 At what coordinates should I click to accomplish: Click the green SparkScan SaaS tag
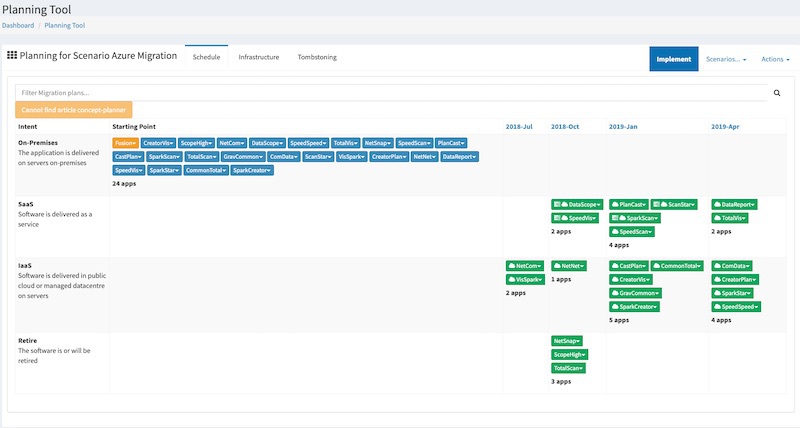pyautogui.click(x=635, y=218)
